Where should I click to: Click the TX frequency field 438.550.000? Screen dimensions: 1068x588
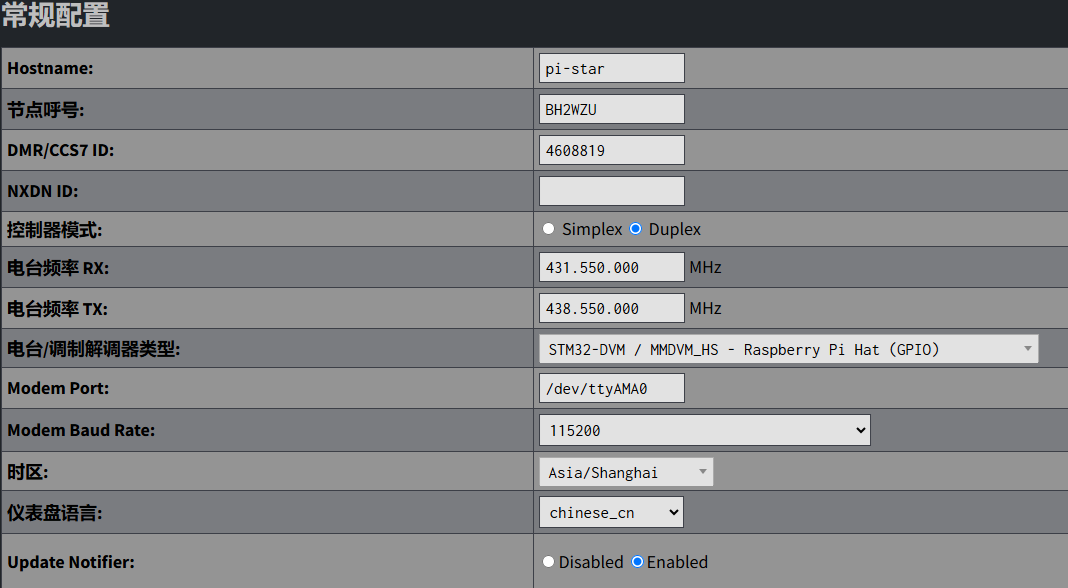tap(611, 308)
